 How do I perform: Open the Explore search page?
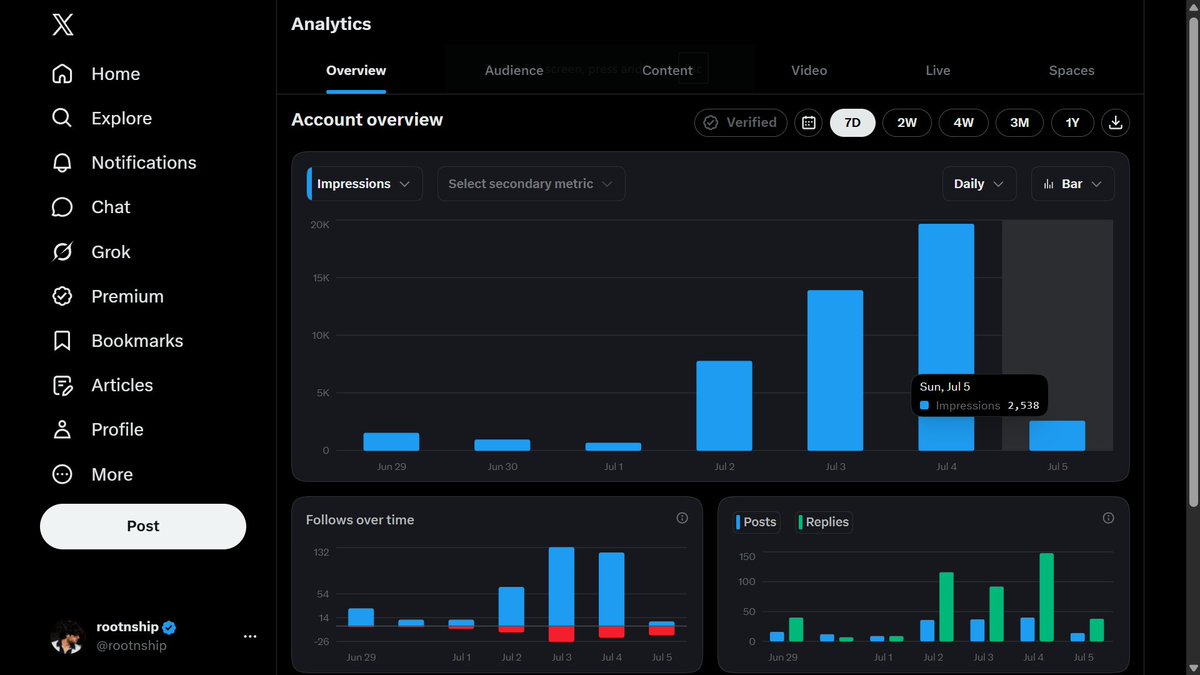click(x=101, y=118)
